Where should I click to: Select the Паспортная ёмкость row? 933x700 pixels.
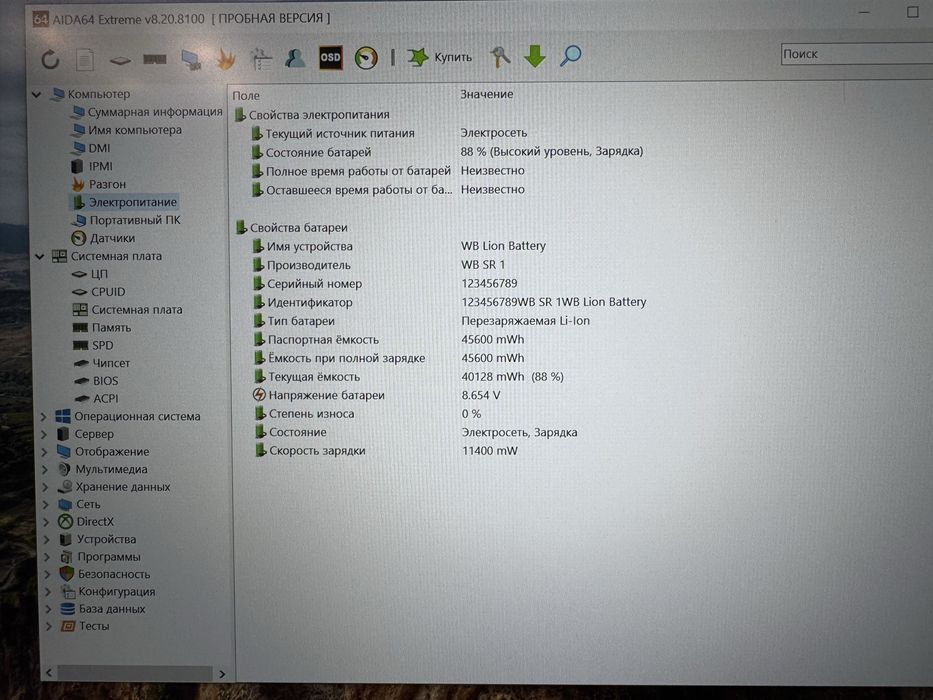[x=388, y=340]
